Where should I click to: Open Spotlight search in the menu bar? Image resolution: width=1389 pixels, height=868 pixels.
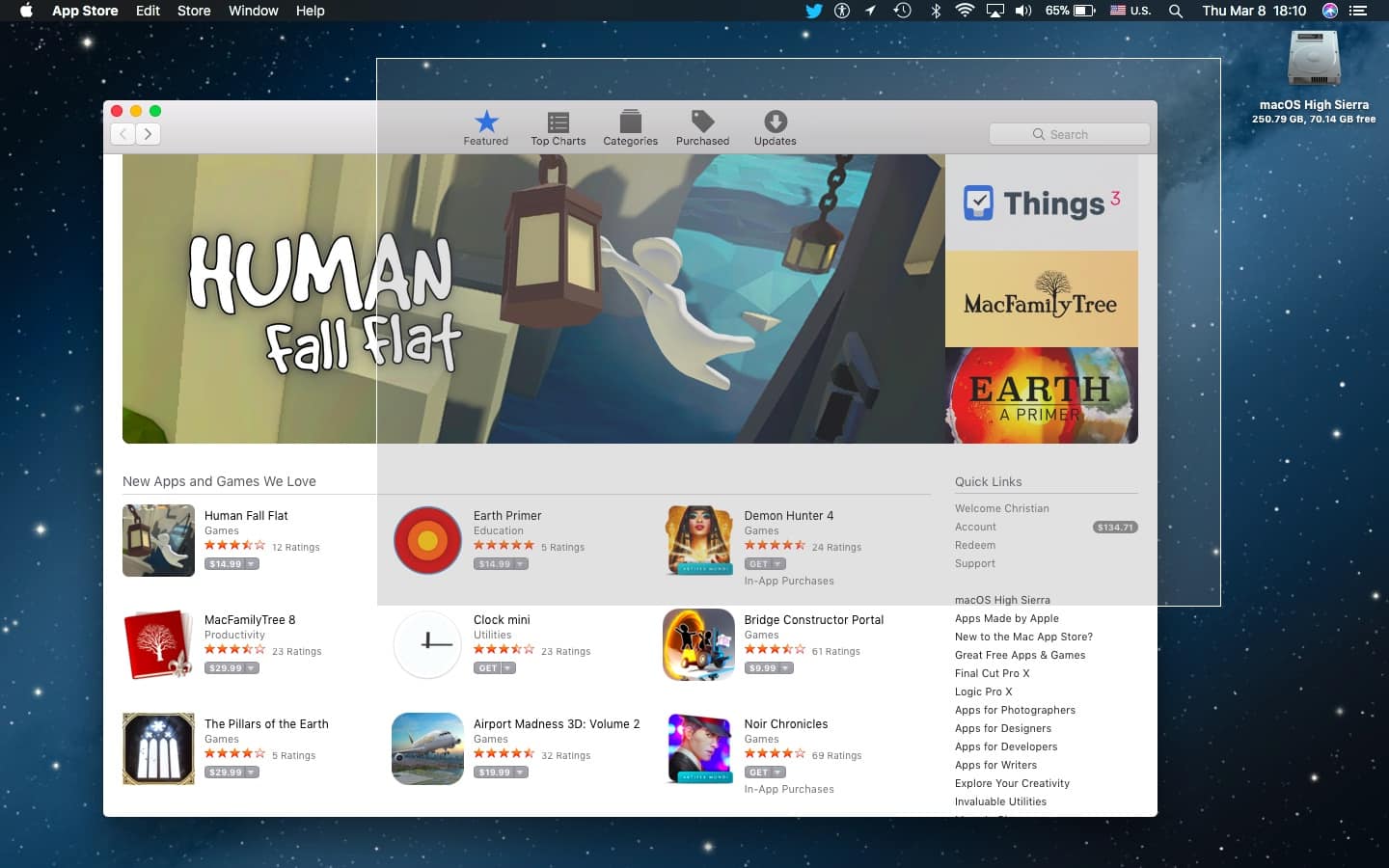tap(1175, 11)
